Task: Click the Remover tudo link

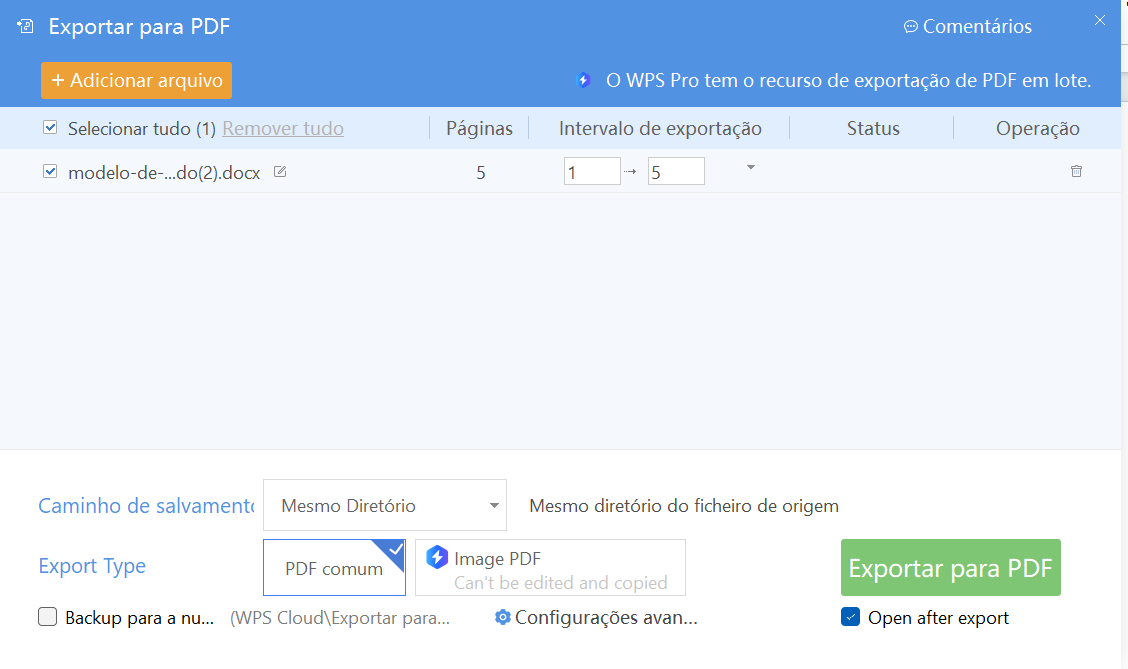Action: (x=282, y=128)
